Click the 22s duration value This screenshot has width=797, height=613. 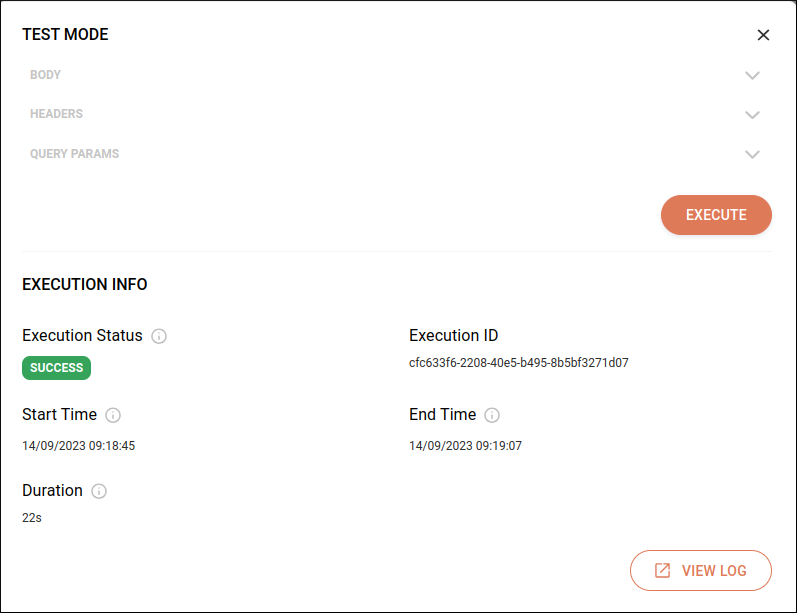[x=32, y=518]
